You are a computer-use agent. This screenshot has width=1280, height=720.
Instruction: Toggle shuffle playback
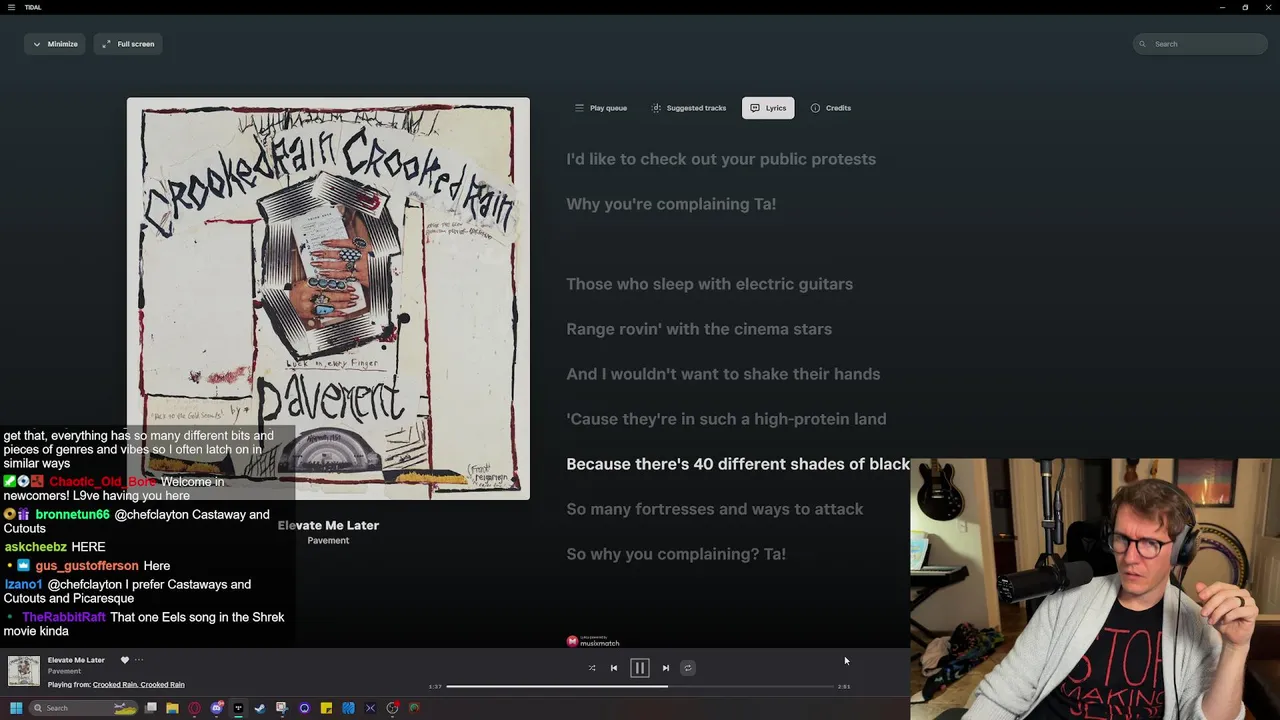pyautogui.click(x=592, y=668)
